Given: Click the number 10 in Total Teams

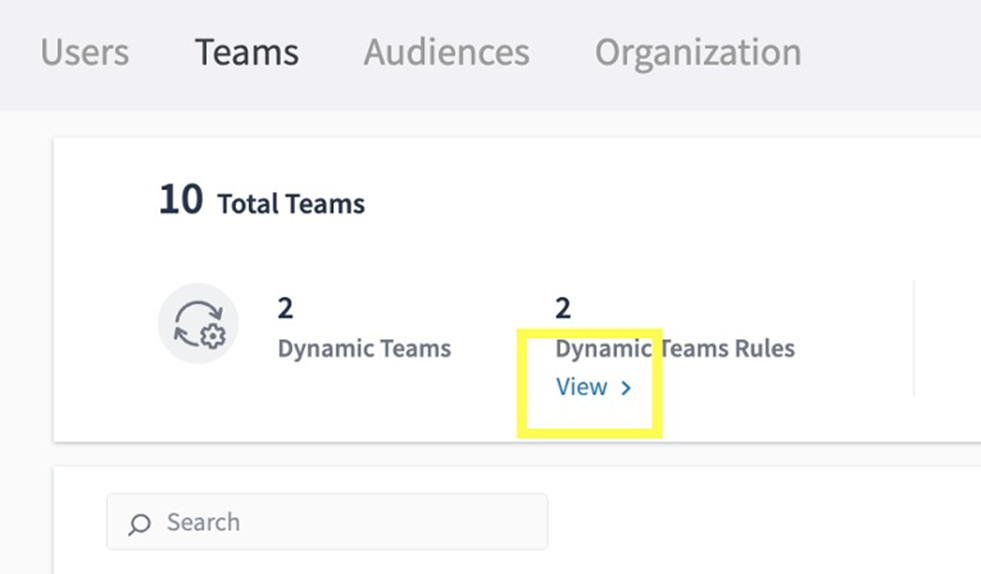Looking at the screenshot, I should pos(180,200).
